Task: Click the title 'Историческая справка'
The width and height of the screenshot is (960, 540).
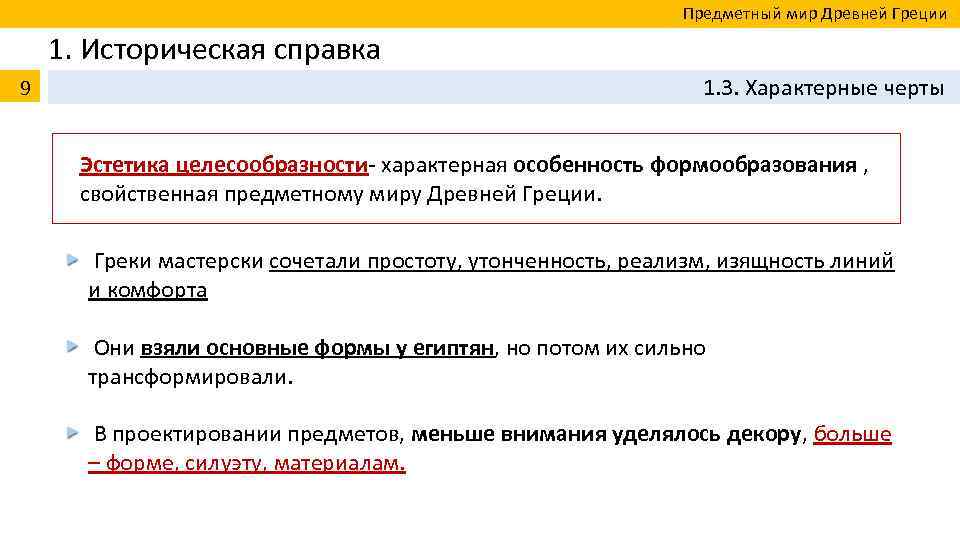Action: coord(230,50)
